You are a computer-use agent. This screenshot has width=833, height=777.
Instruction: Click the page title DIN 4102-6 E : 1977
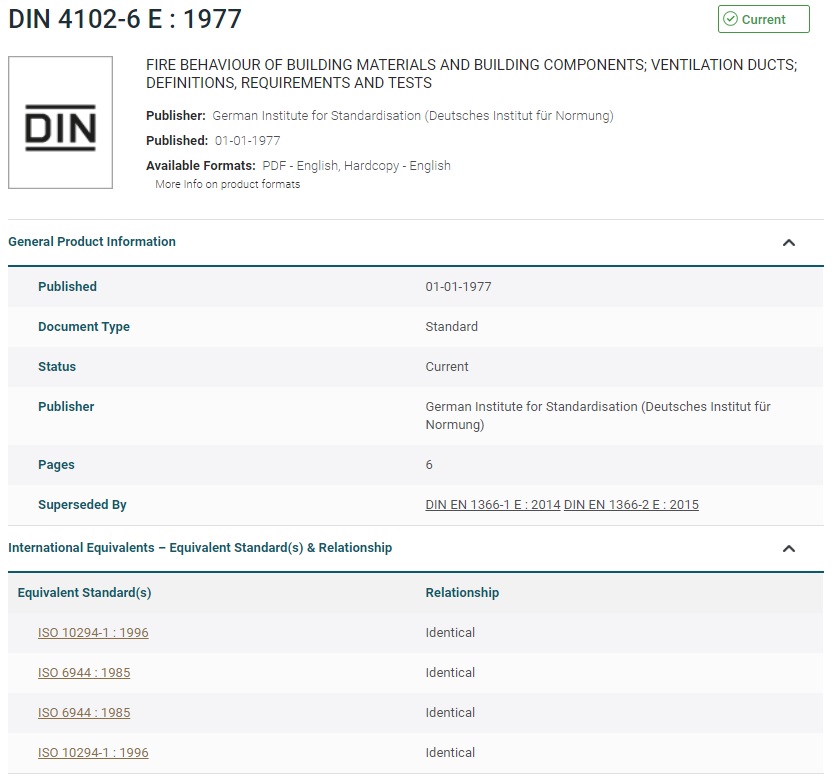click(125, 19)
